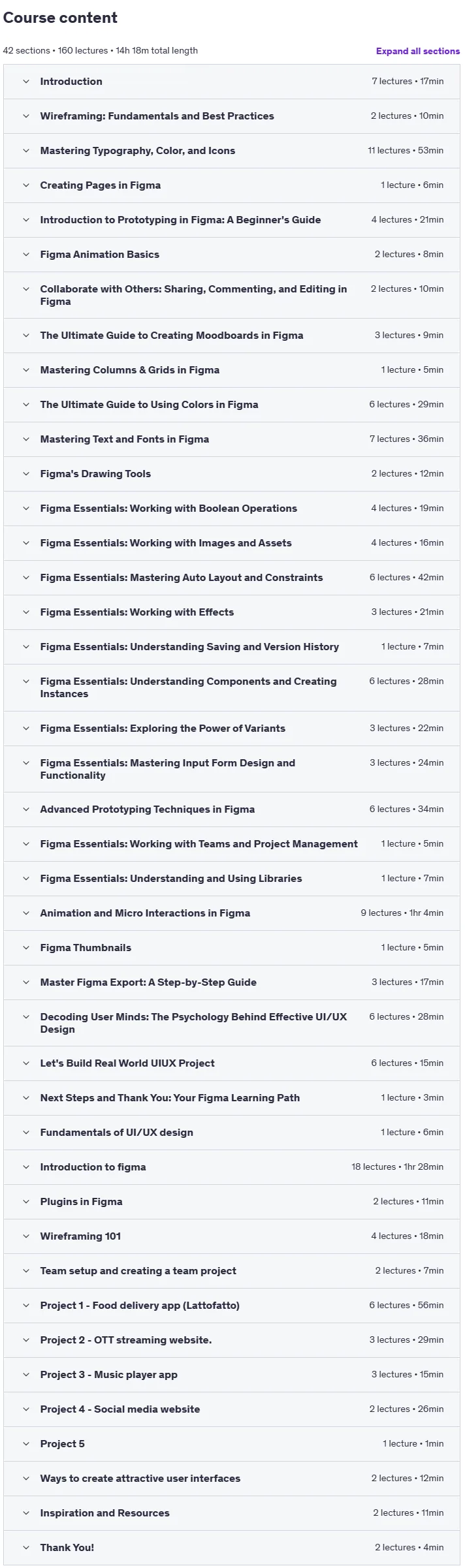Viewport: 465px width, 1568px height.
Task: Expand chevron for the Thank You! section
Action: coord(26,1548)
